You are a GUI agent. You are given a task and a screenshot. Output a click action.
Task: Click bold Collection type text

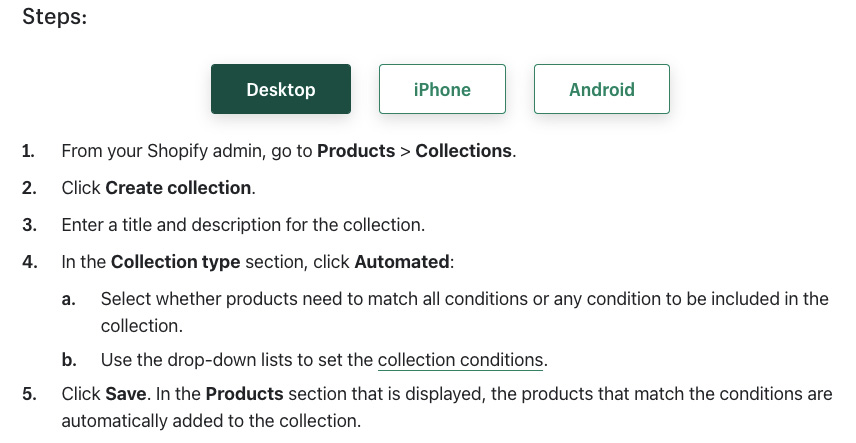pyautogui.click(x=175, y=262)
